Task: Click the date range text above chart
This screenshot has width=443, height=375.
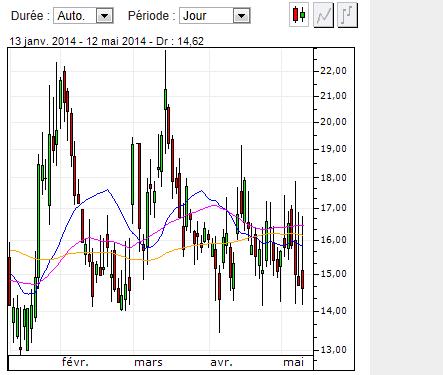Action: click(107, 41)
